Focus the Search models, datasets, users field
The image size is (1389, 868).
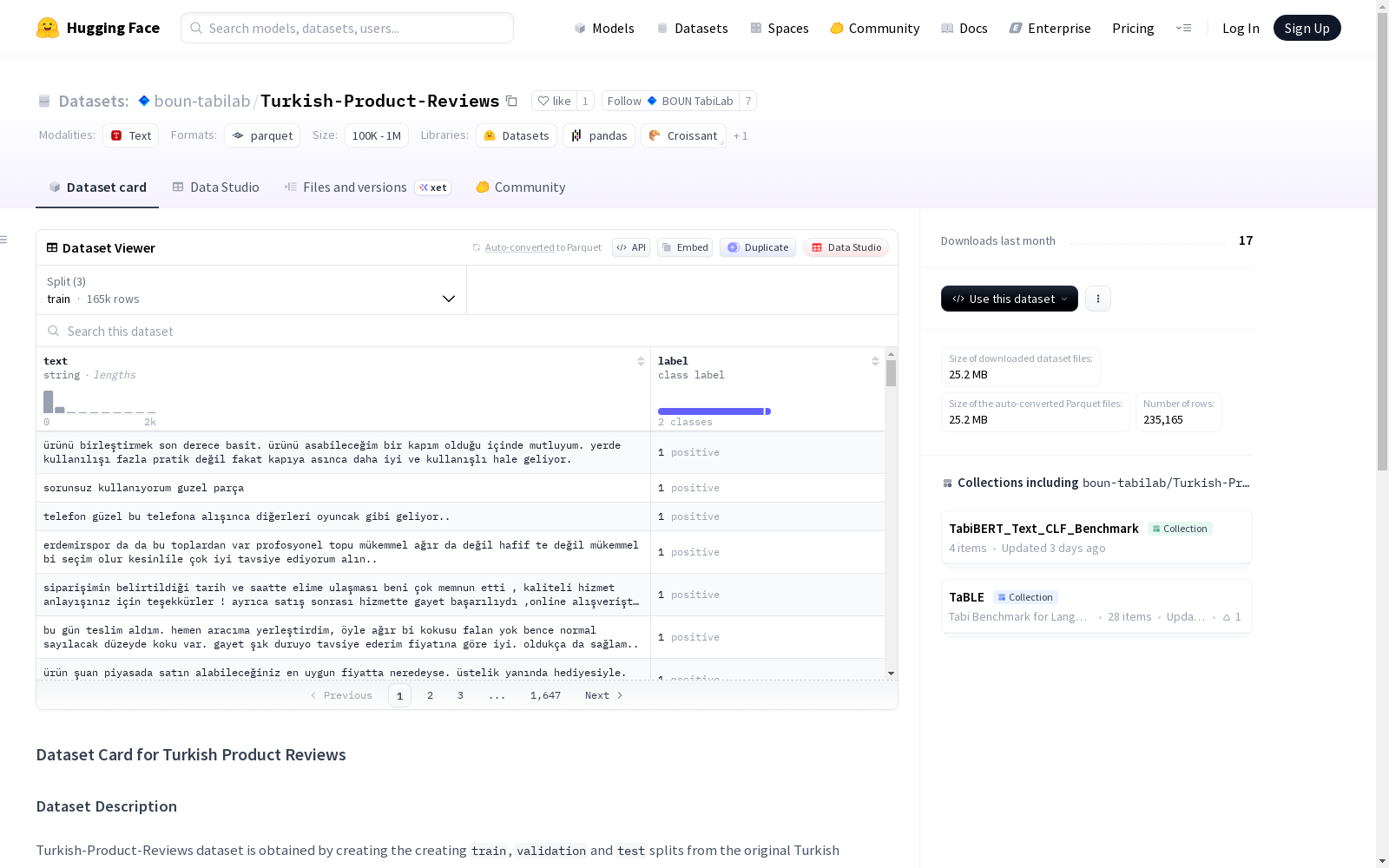click(347, 28)
